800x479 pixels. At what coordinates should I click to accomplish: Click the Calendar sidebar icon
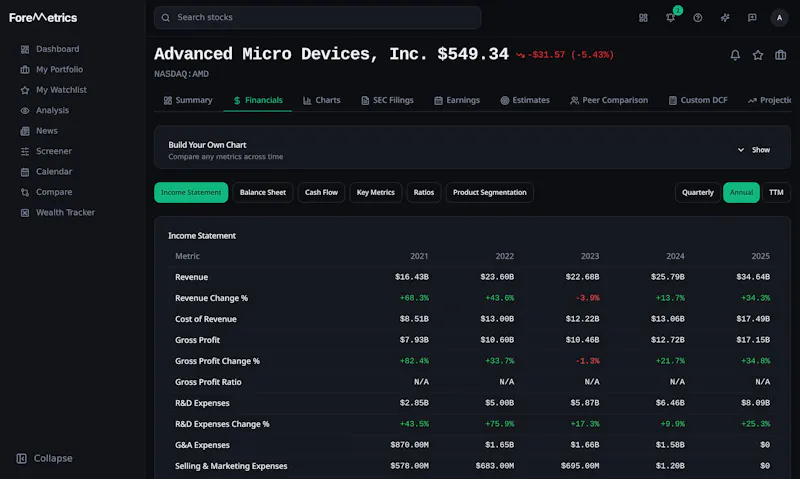point(24,172)
